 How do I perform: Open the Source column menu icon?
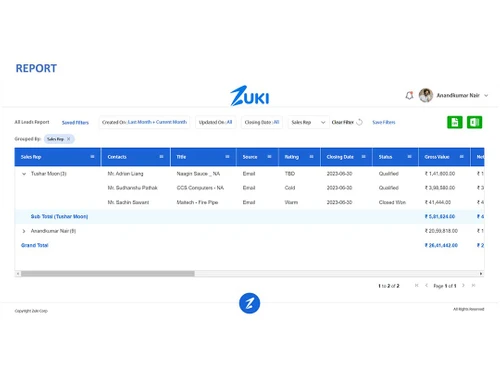click(x=269, y=157)
